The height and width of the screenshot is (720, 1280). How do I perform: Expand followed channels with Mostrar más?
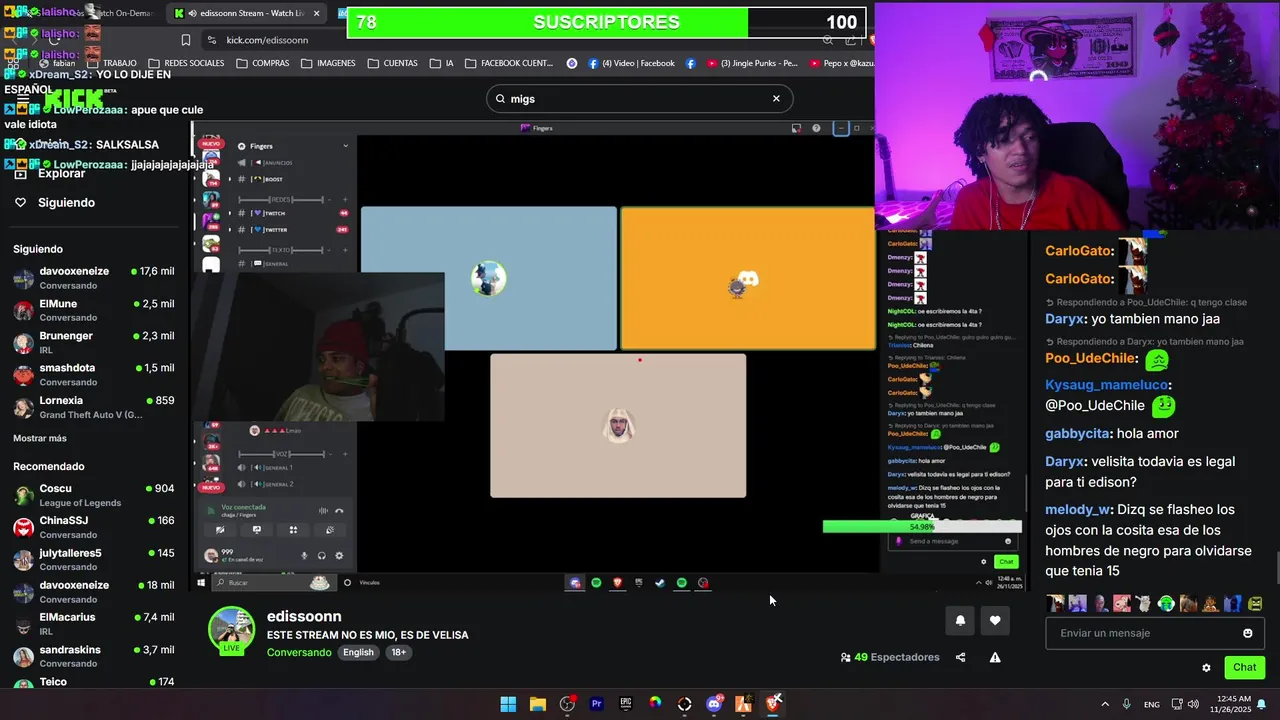click(x=40, y=438)
